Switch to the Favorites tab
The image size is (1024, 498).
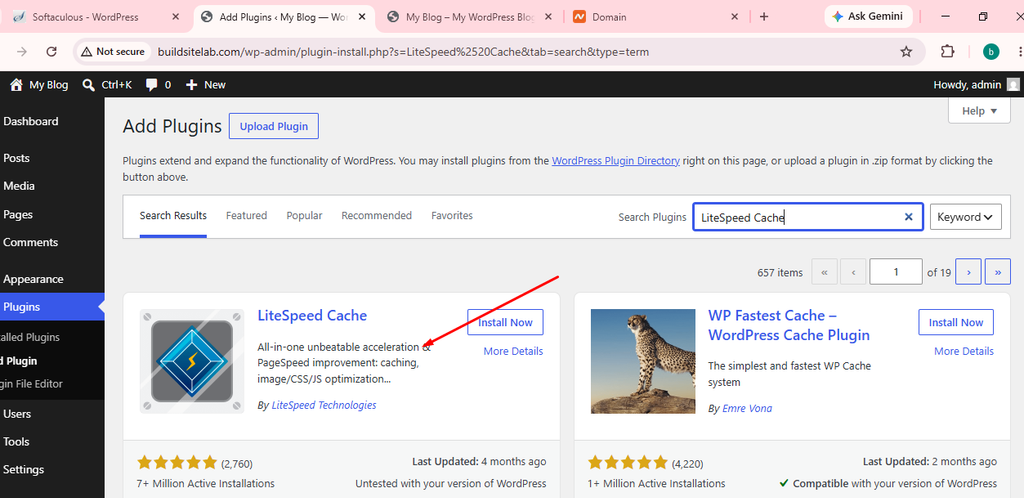[452, 215]
